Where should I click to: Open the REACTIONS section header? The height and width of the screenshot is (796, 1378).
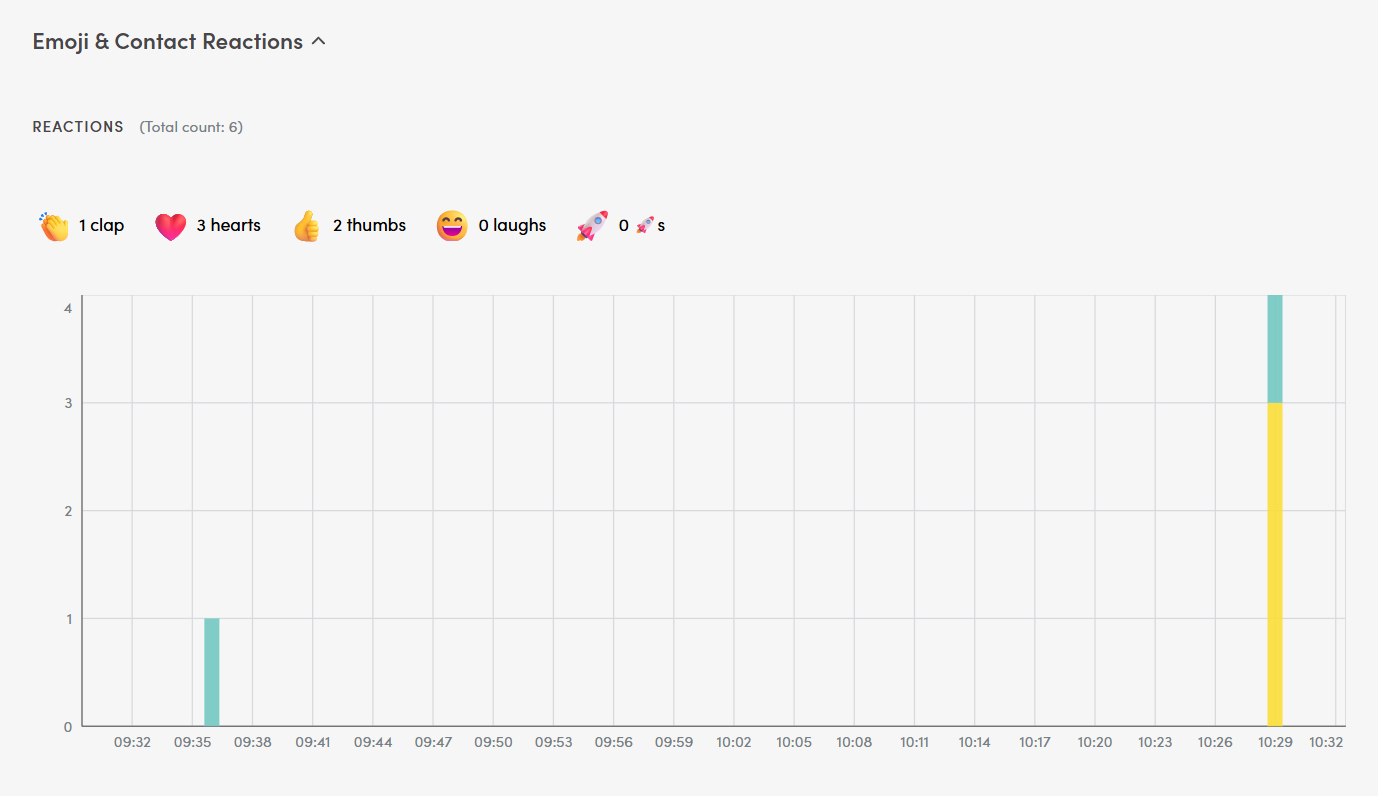pyautogui.click(x=77, y=126)
